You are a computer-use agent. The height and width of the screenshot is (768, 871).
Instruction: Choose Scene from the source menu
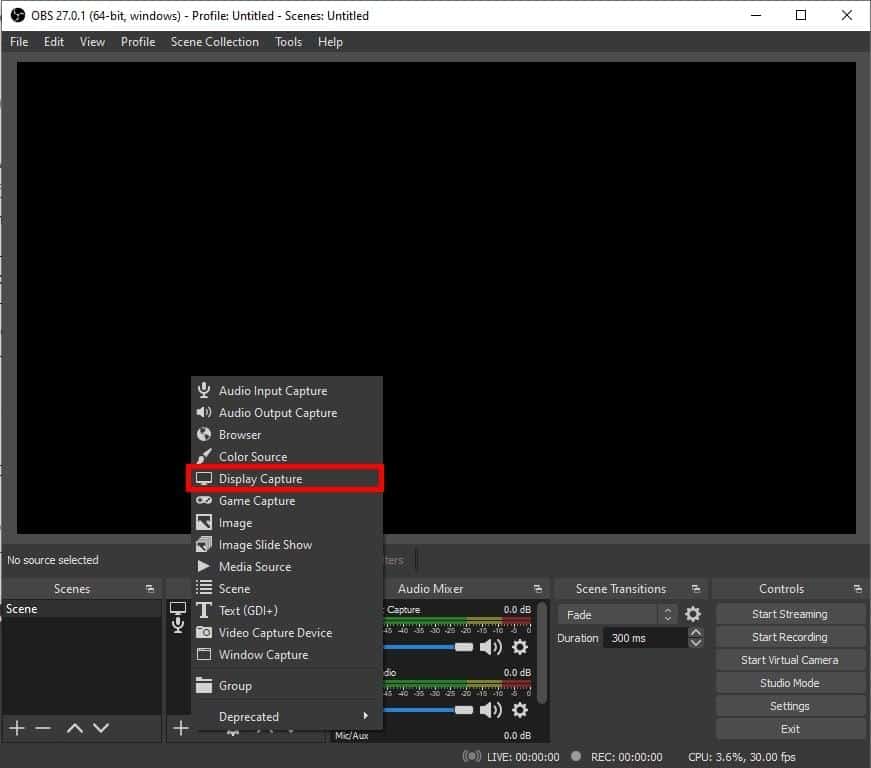point(287,589)
